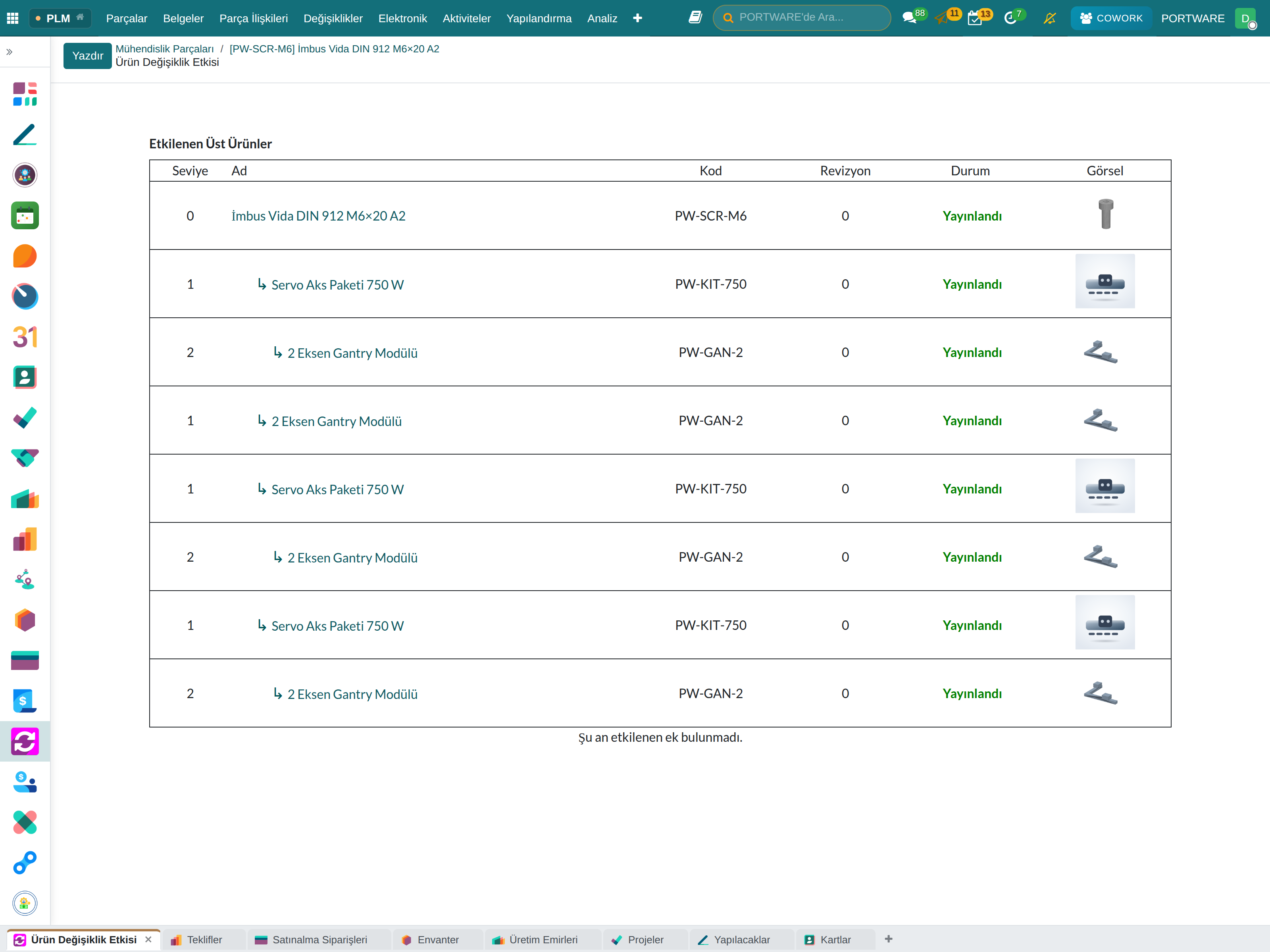This screenshot has width=1270, height=952.
Task: Open the blue timer clock app icon
Action: click(x=25, y=297)
